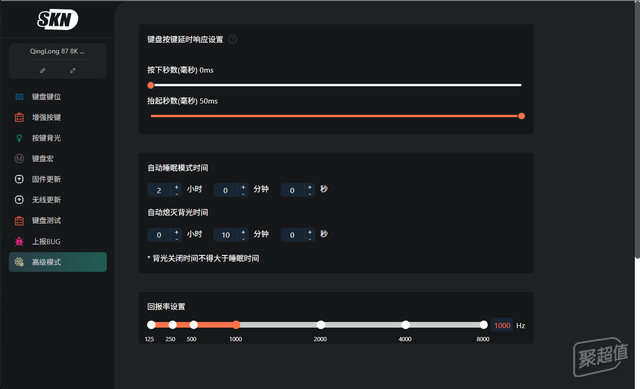Click the vertical scrollbar on the right edge
Screen dimensions: 640x389
(638, 130)
